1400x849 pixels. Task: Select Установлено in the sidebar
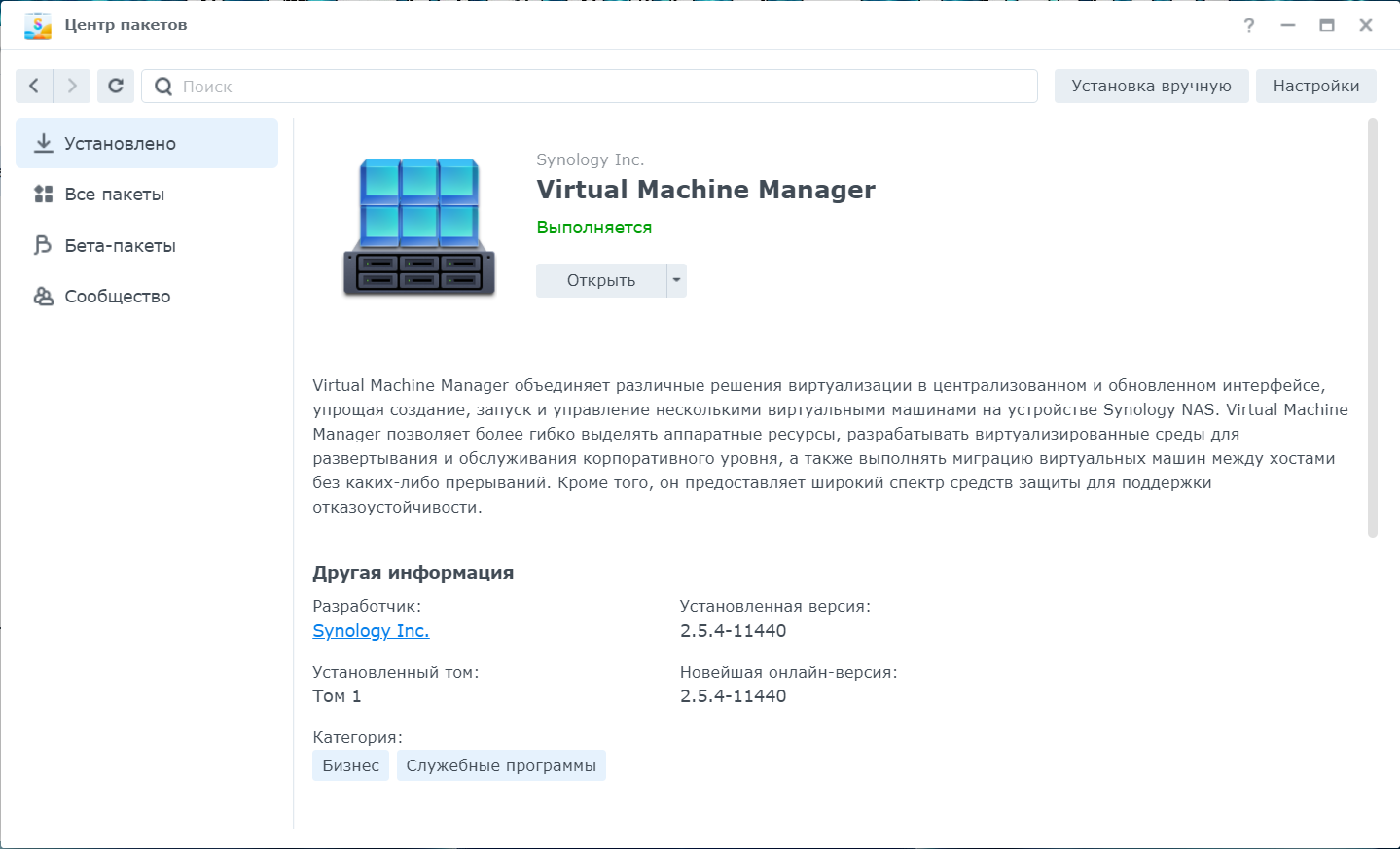tap(147, 143)
